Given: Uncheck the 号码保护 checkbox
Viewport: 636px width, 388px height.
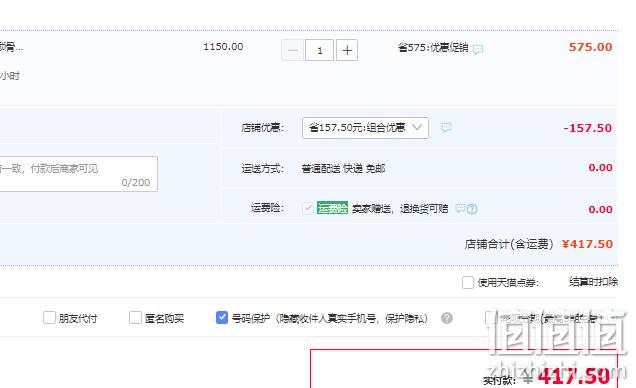Looking at the screenshot, I should pos(221,317).
